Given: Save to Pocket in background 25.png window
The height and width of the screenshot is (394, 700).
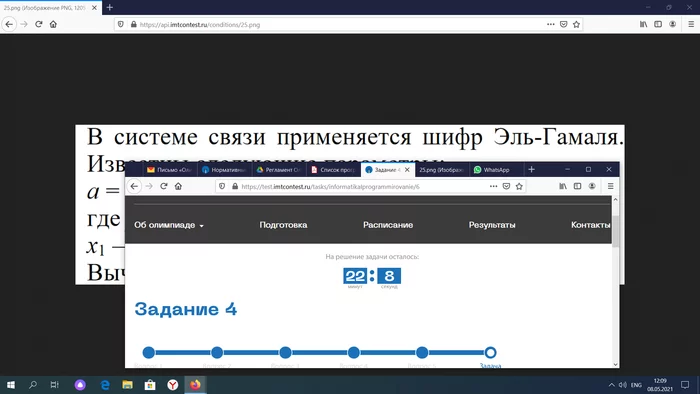Looking at the screenshot, I should pyautogui.click(x=563, y=25).
